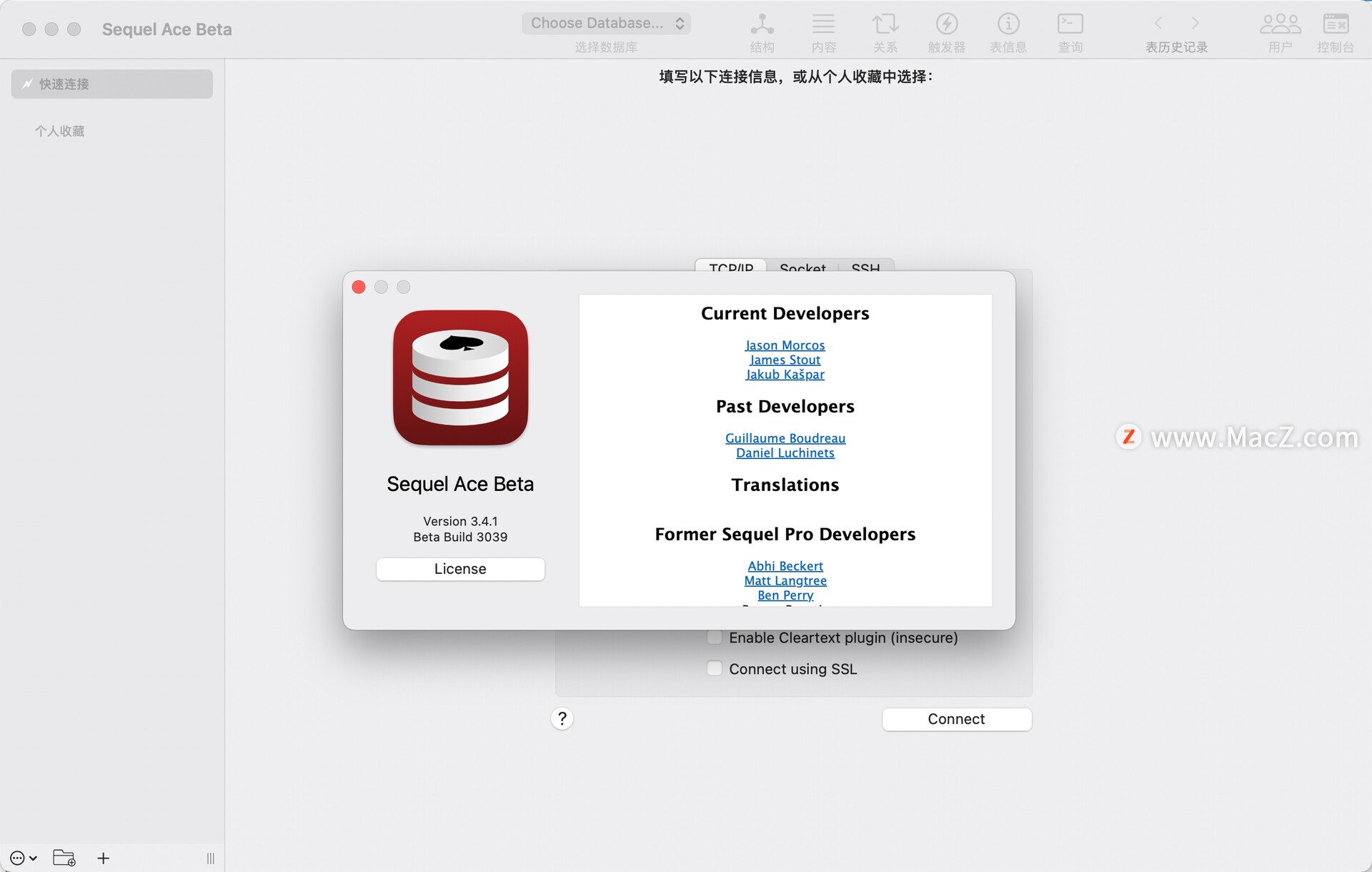The image size is (1372, 872).
Task: Open the Jason Morcos developer link
Action: coord(785,345)
